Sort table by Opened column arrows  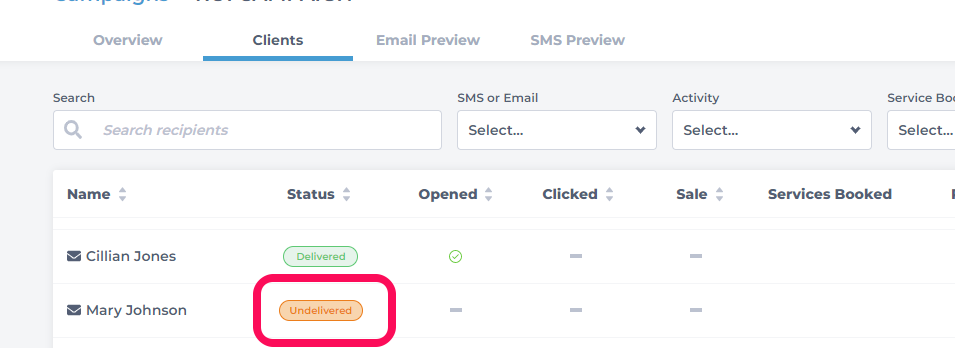[488, 194]
